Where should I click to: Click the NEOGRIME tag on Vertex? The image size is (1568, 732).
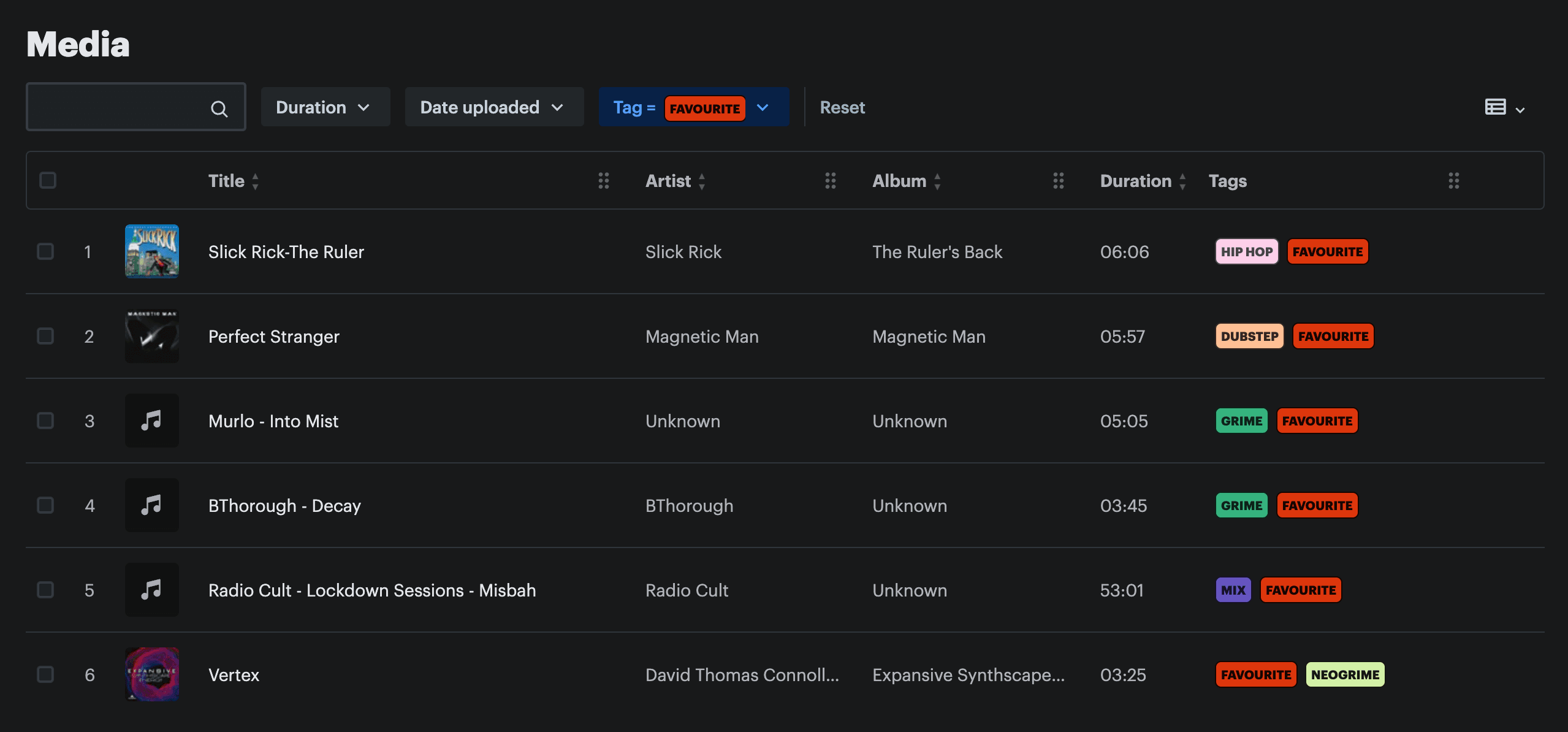1345,674
